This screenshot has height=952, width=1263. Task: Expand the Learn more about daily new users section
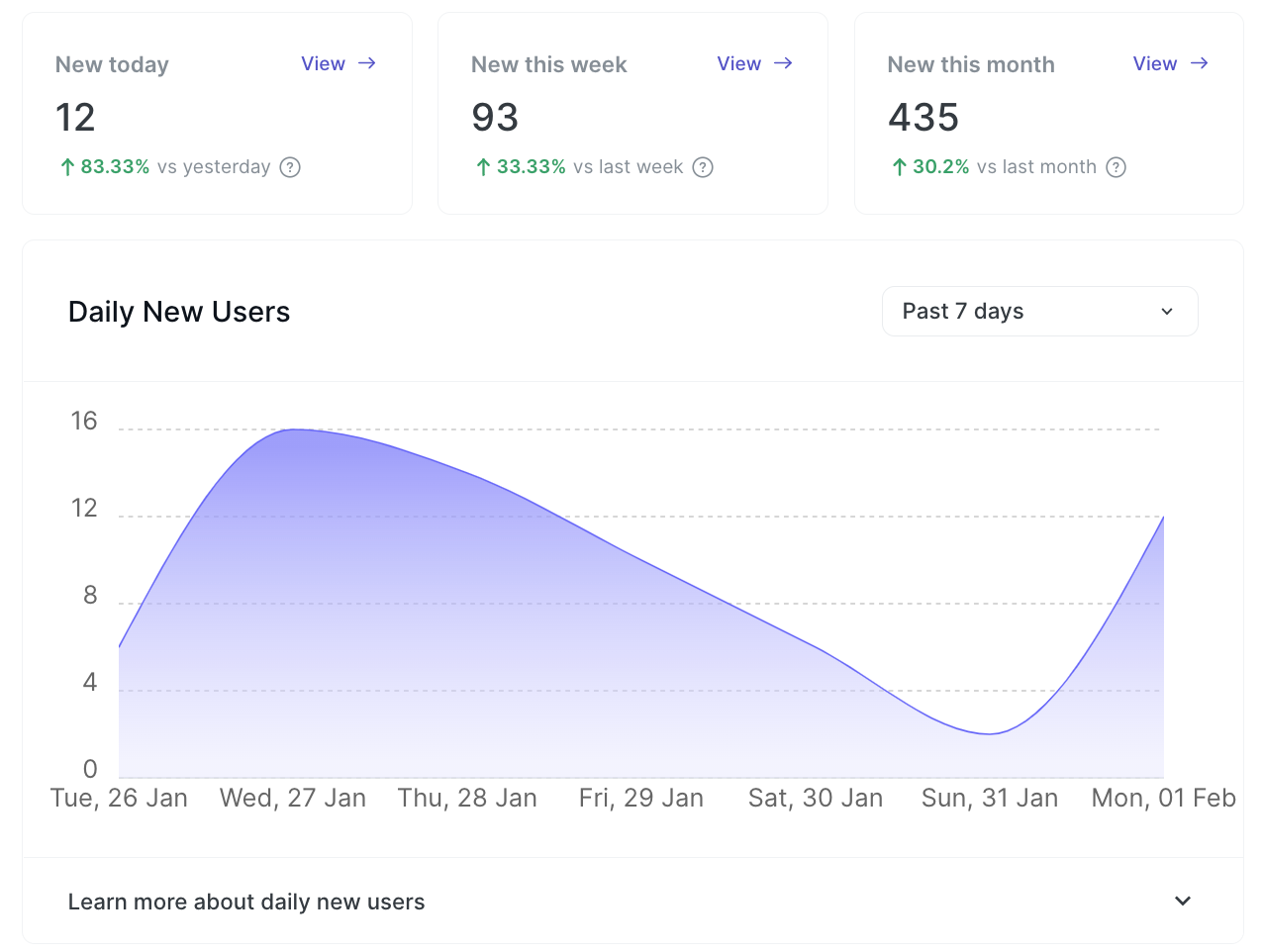click(x=245, y=902)
